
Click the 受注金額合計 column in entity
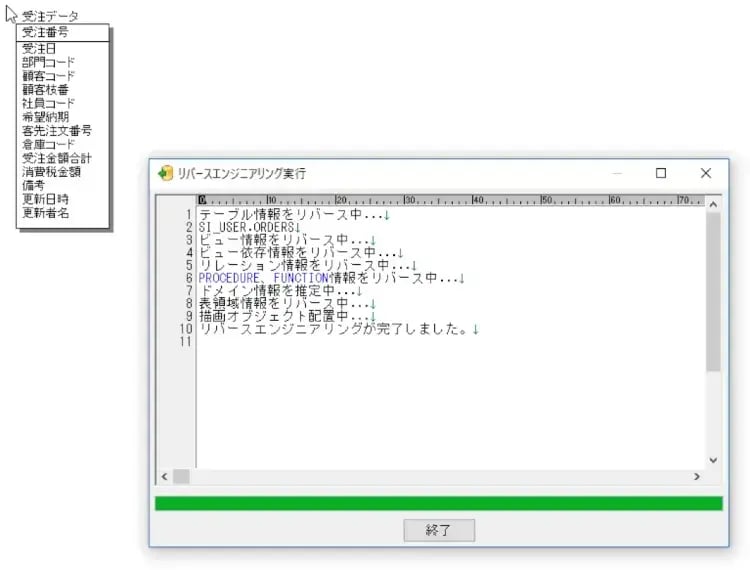coord(57,158)
